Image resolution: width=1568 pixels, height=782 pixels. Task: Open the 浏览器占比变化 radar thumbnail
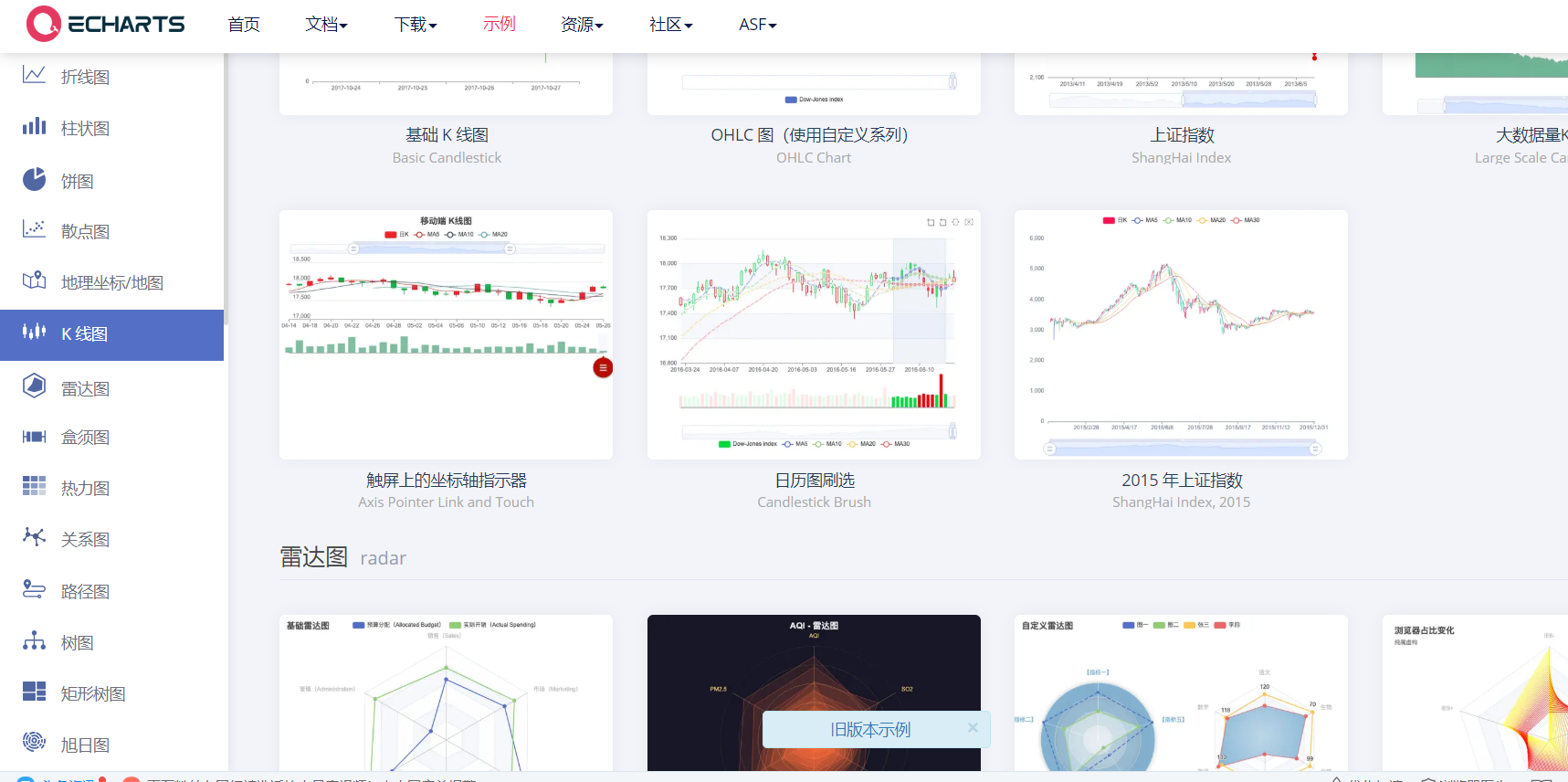[1475, 692]
